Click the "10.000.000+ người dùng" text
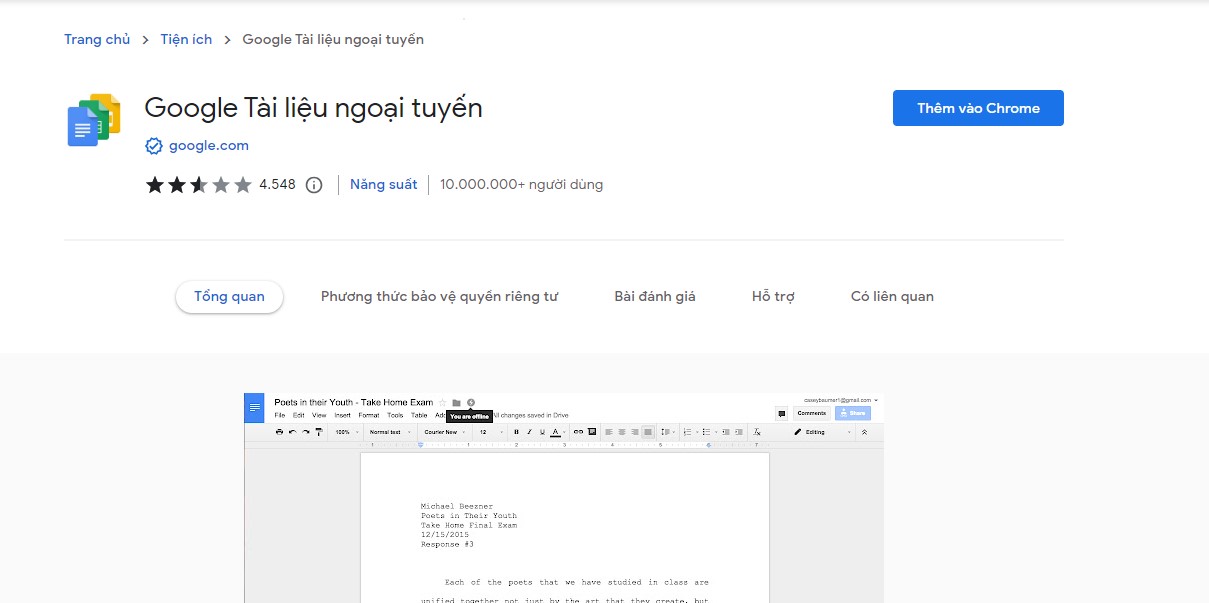The image size is (1209, 603). coord(521,185)
